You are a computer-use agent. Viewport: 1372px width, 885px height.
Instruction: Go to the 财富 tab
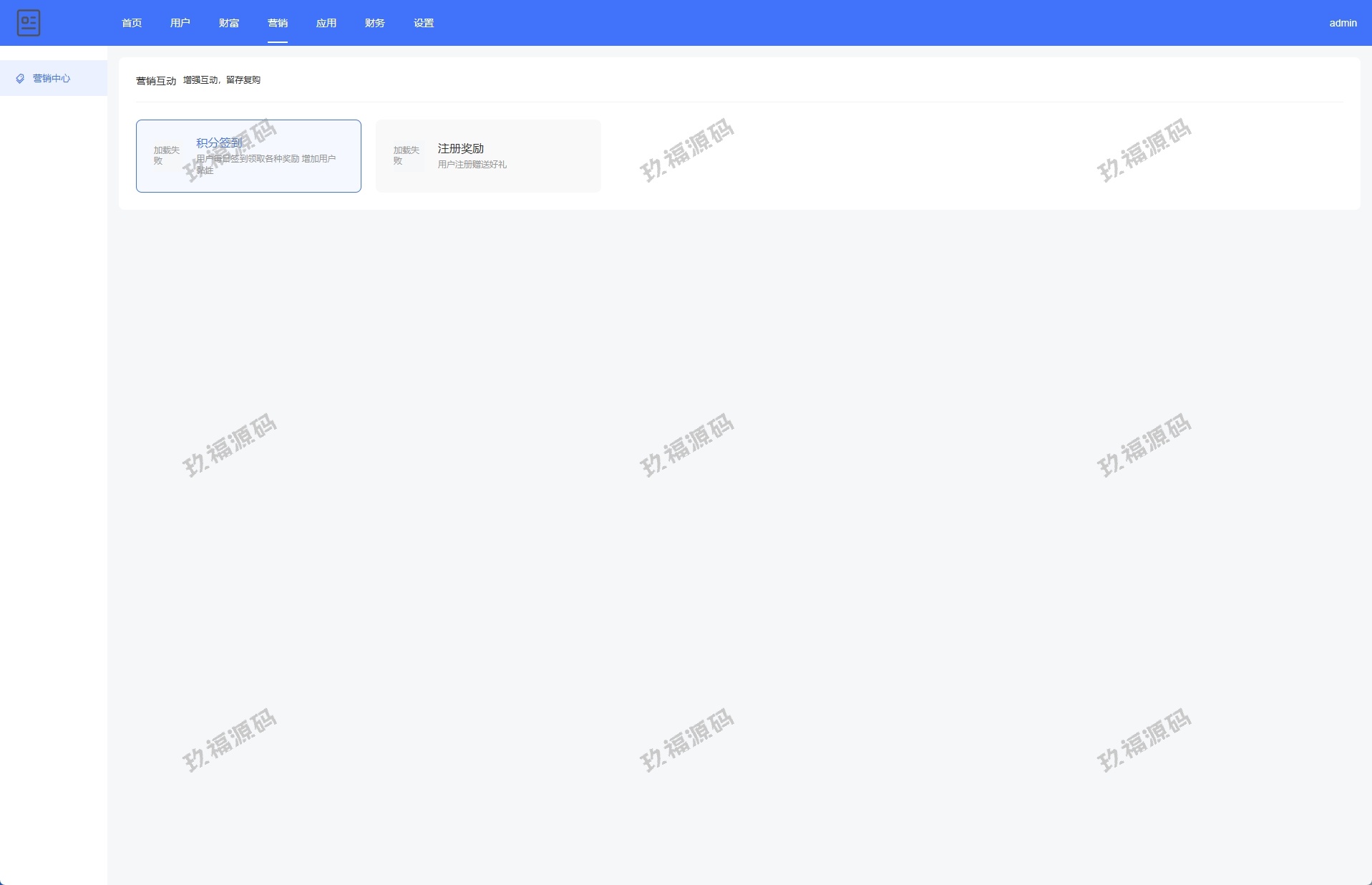coord(229,23)
